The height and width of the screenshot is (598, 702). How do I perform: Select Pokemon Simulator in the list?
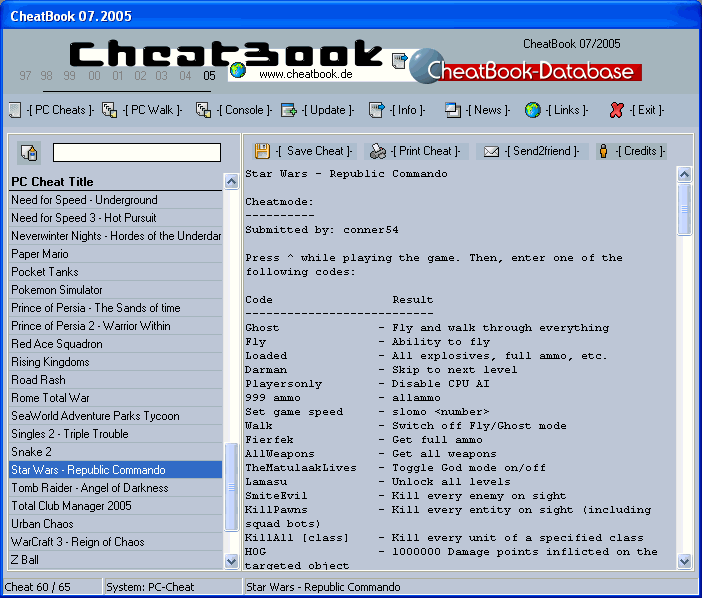116,290
